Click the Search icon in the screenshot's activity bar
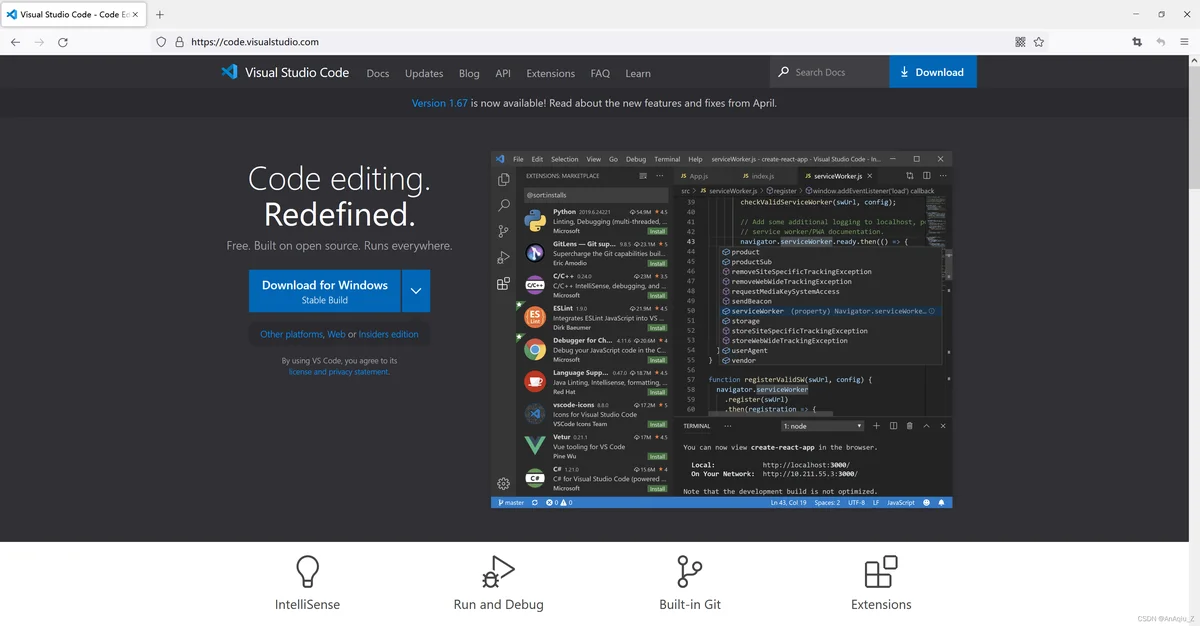Screen dimensions: 1200x626 [x=504, y=205]
